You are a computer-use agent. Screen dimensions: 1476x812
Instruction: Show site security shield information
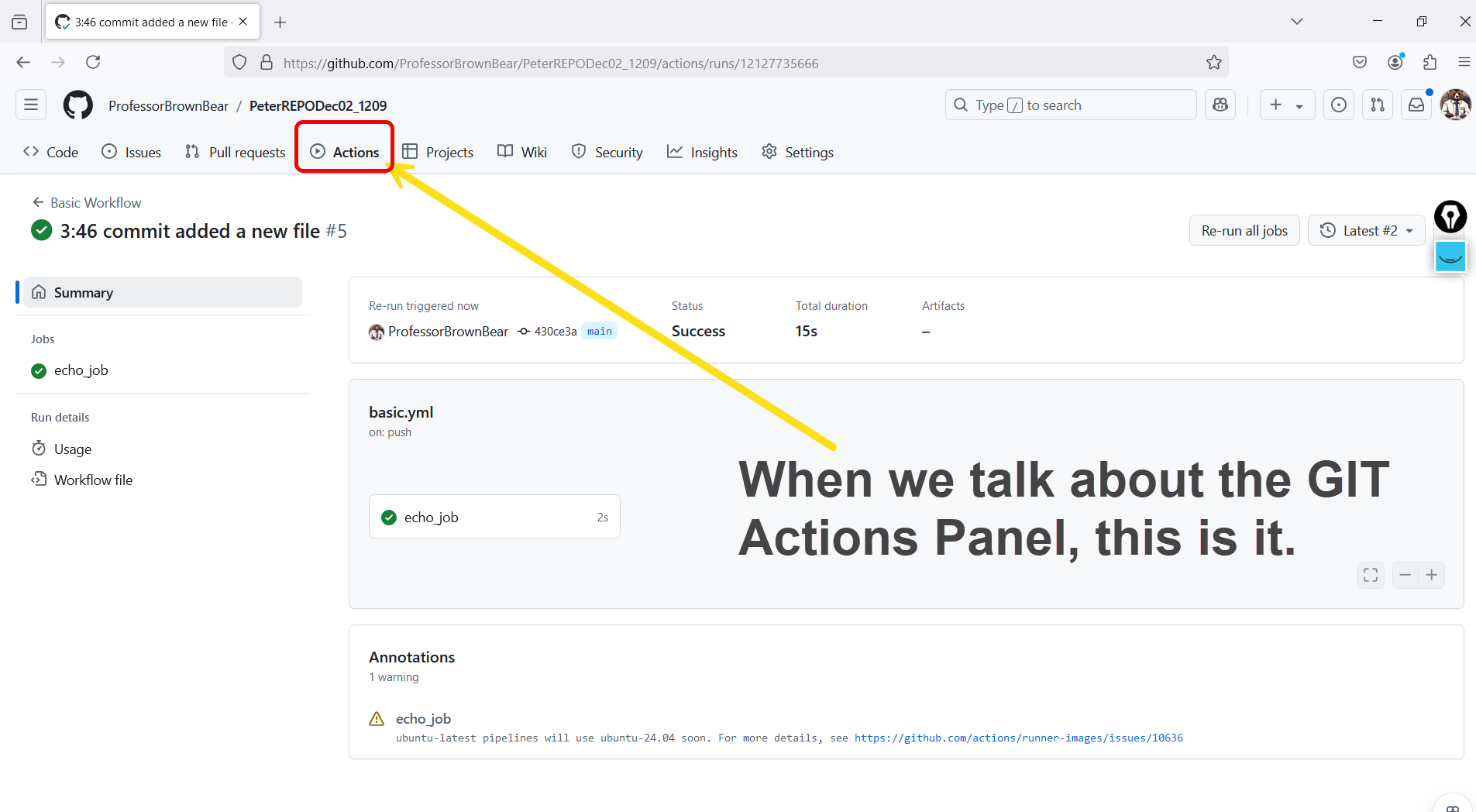click(x=239, y=63)
